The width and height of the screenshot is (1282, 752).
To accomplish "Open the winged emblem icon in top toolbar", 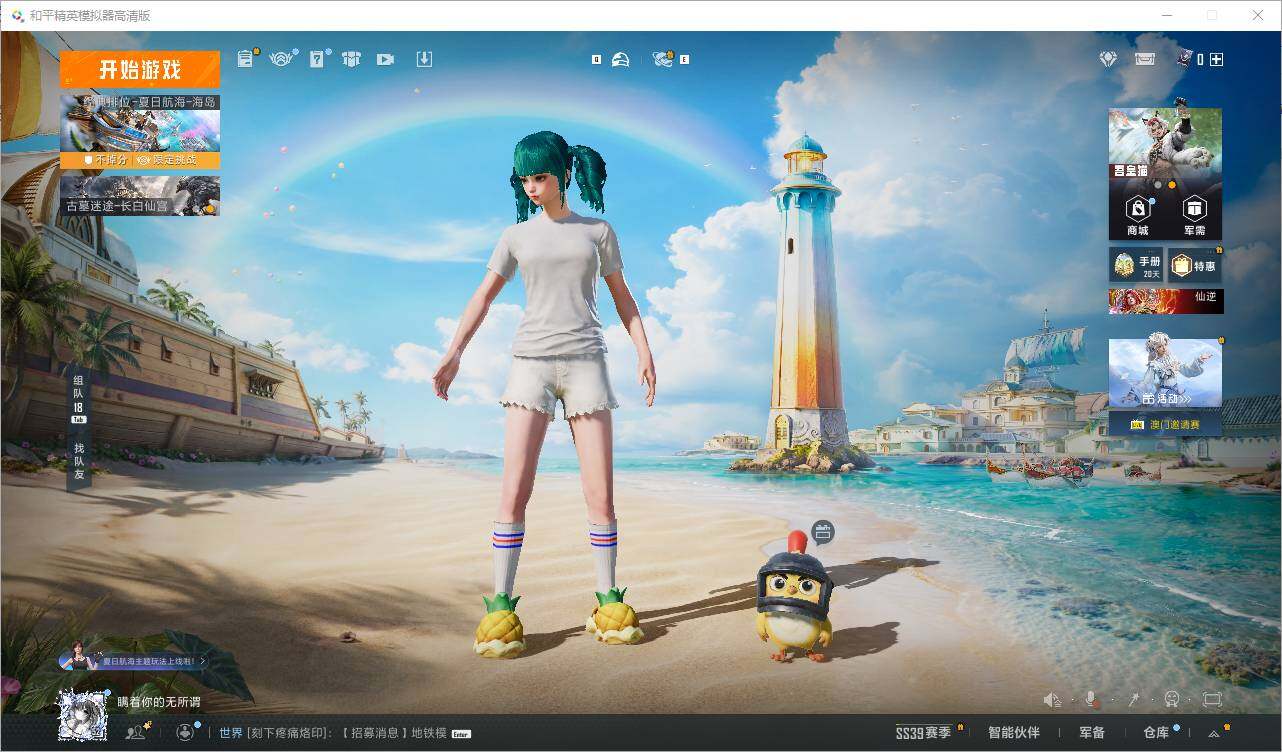I will (x=281, y=59).
